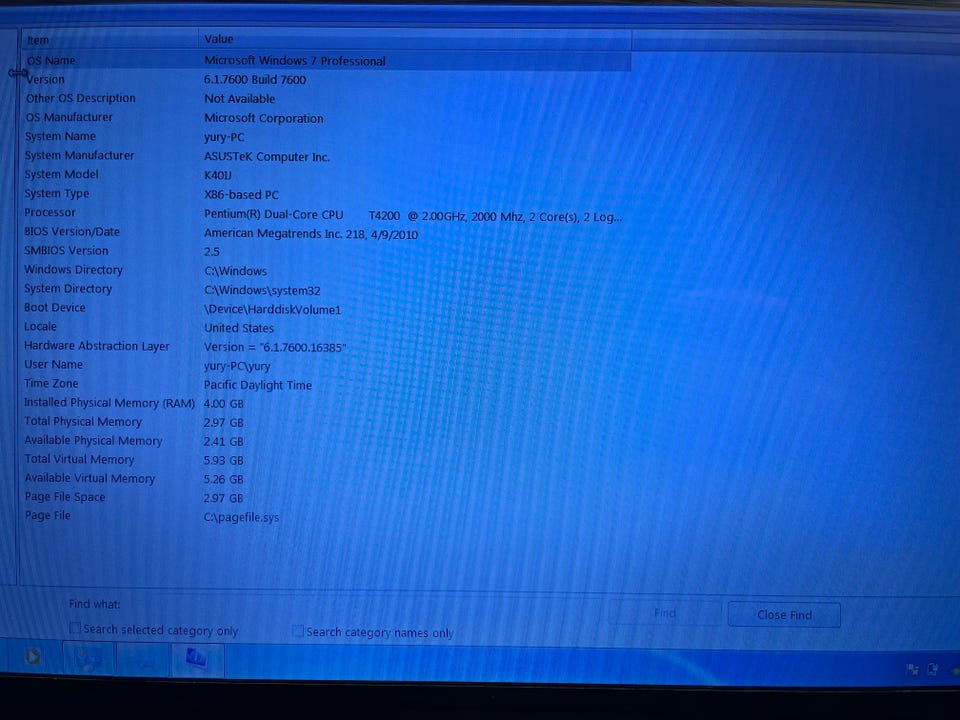Click the '5.93 GB' value
Screen dimensions: 960x720
click(x=223, y=460)
